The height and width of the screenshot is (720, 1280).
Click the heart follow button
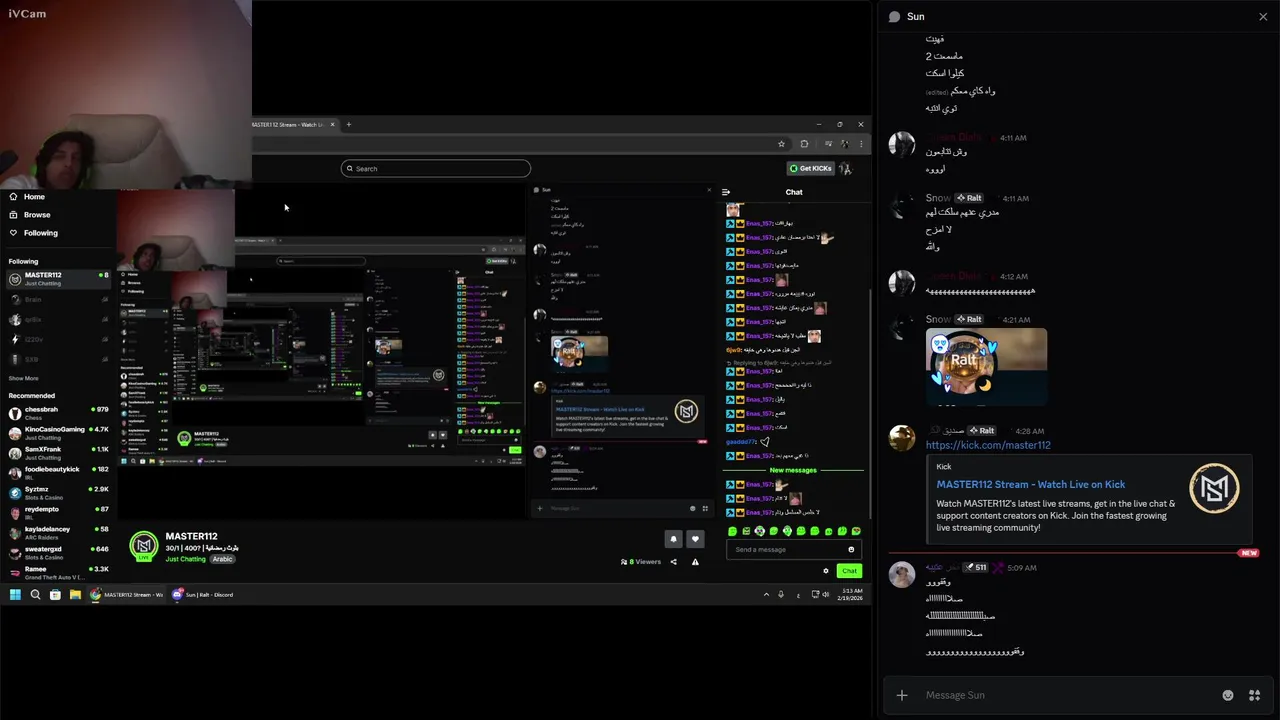[x=695, y=539]
